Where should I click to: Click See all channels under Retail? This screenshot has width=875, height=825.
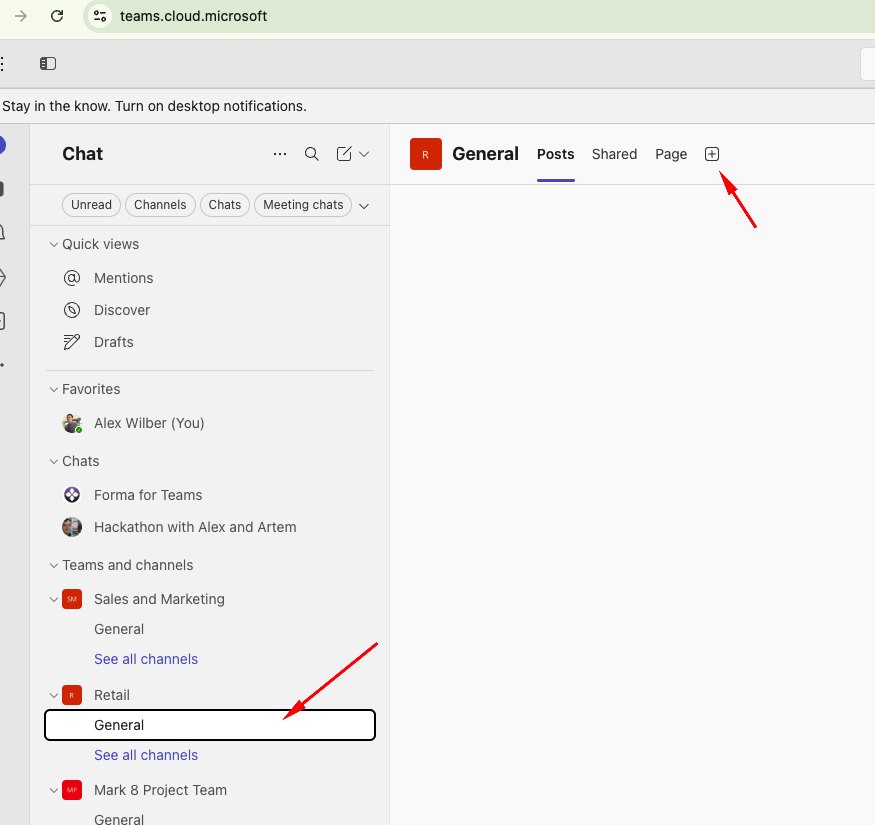coord(146,755)
